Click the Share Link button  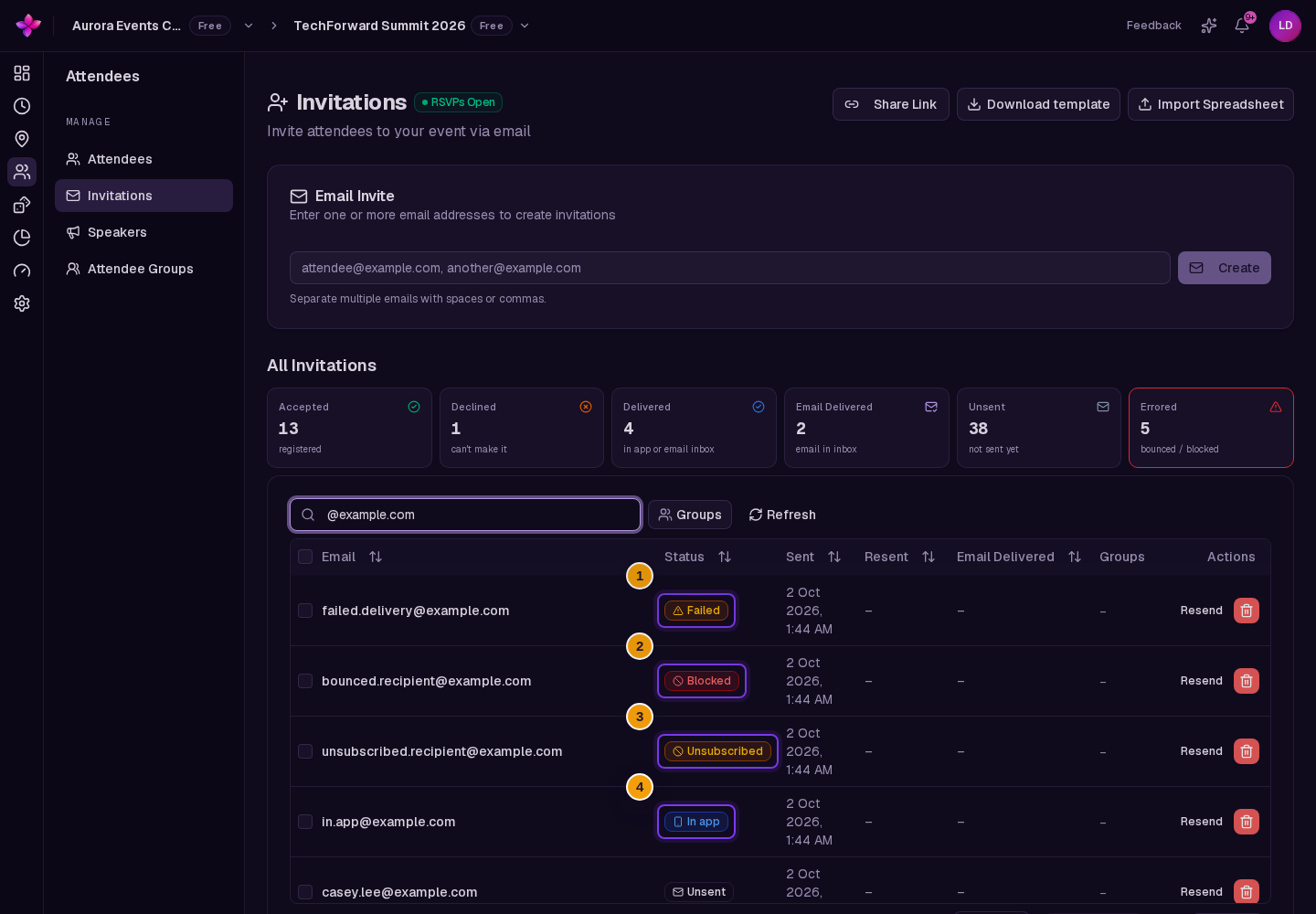click(x=891, y=104)
